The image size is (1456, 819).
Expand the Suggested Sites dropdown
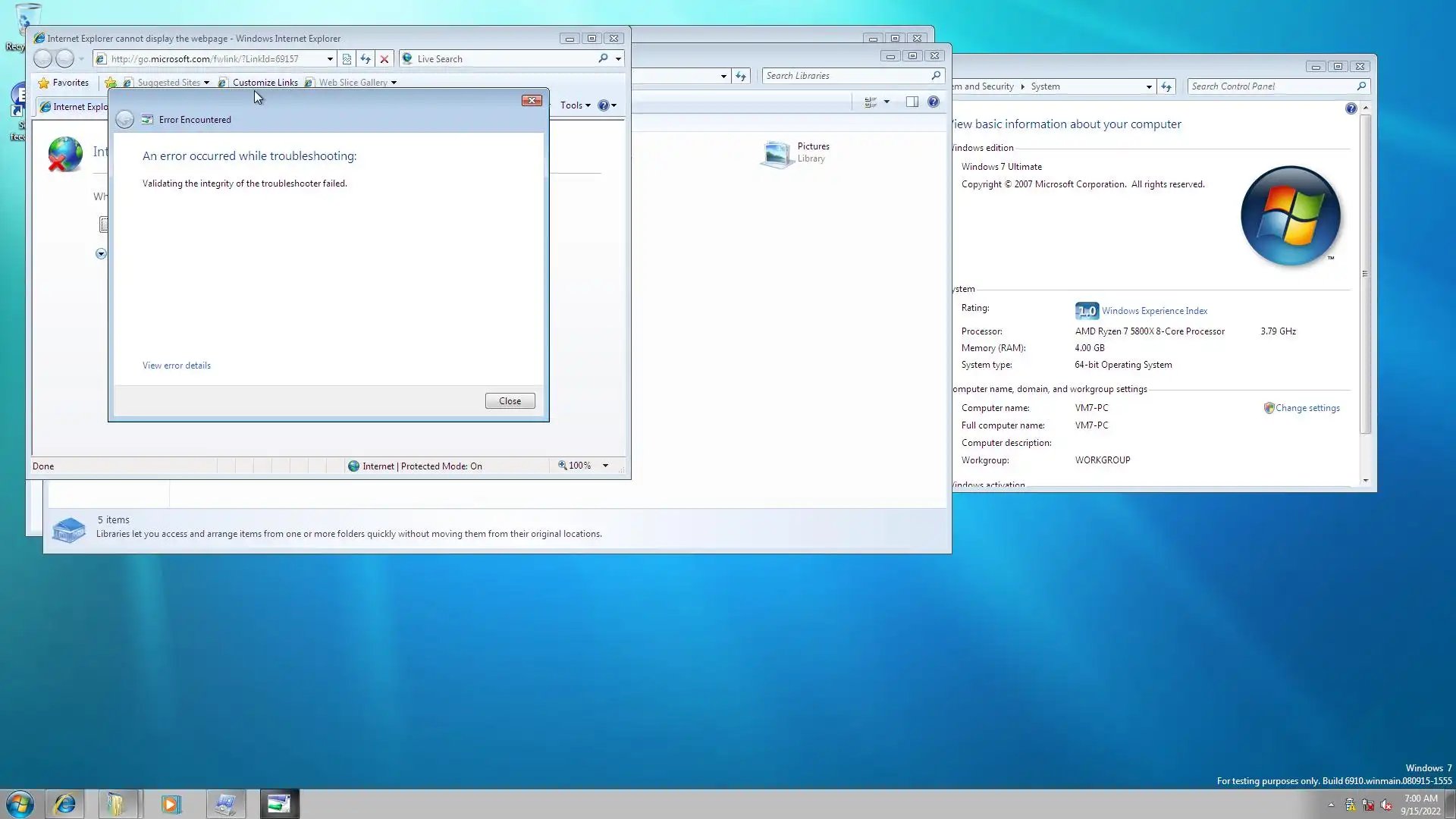click(206, 83)
